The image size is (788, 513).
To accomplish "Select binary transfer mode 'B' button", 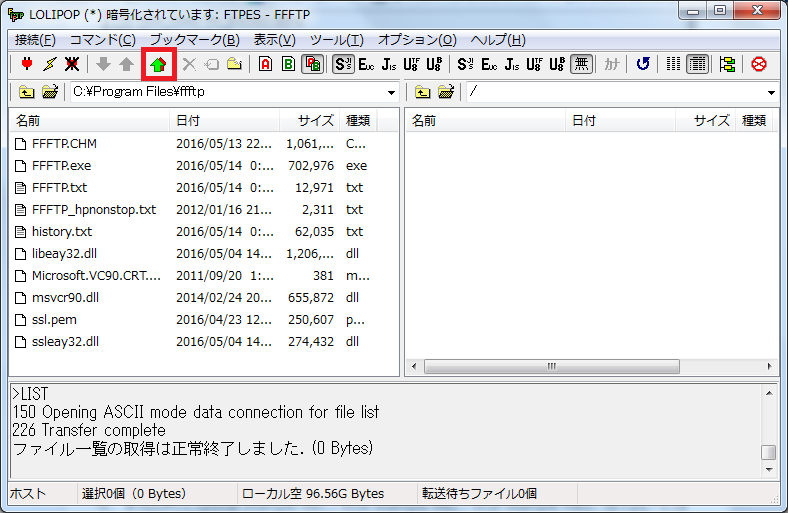I will [288, 65].
